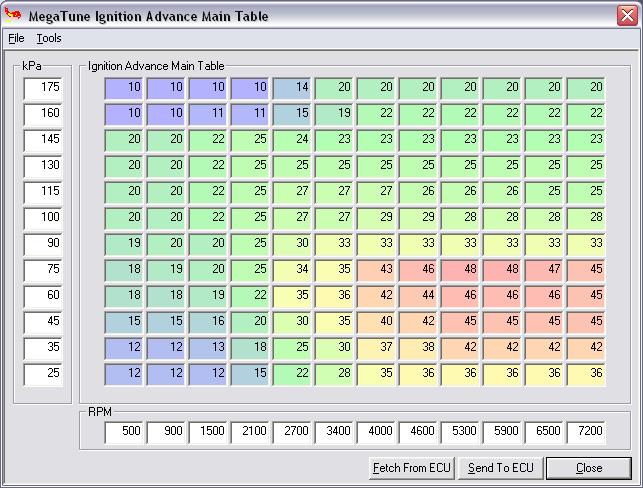Viewport: 643px width, 488px height.
Task: Click the cell with value 34 in the 75 kPa row
Action: (292, 270)
